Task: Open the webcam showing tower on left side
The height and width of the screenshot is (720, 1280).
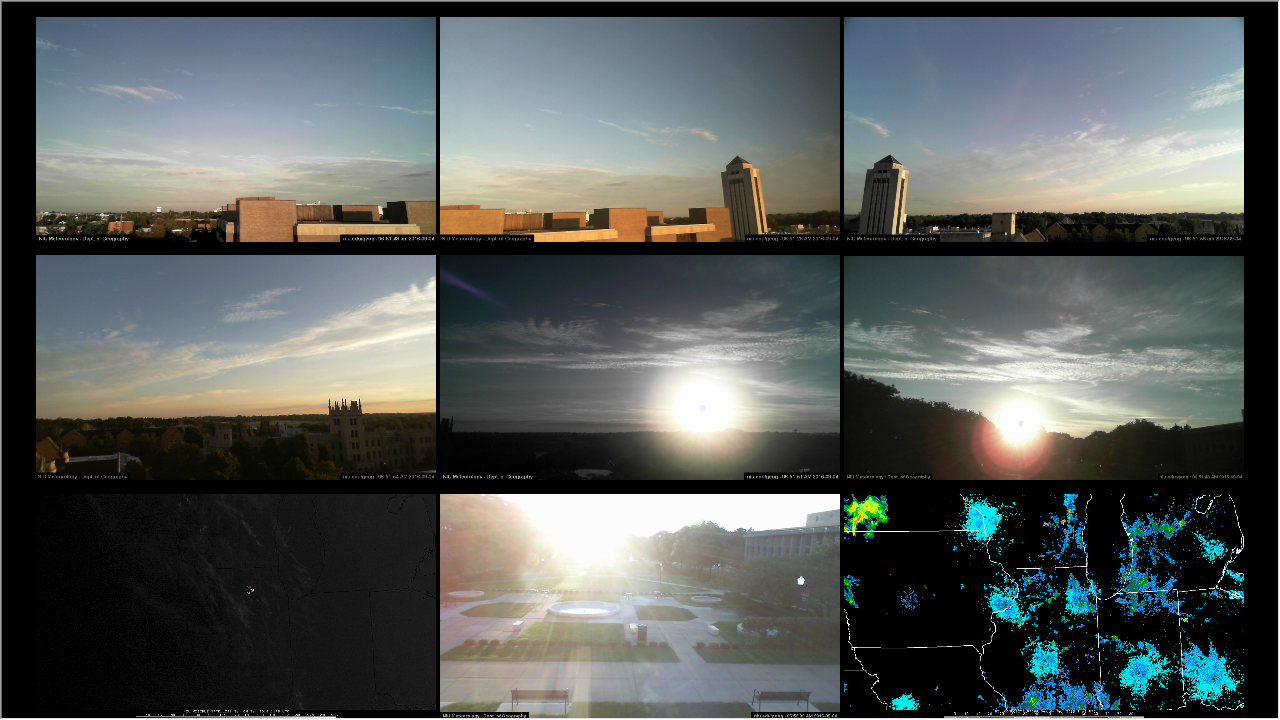Action: pyautogui.click(x=1044, y=129)
